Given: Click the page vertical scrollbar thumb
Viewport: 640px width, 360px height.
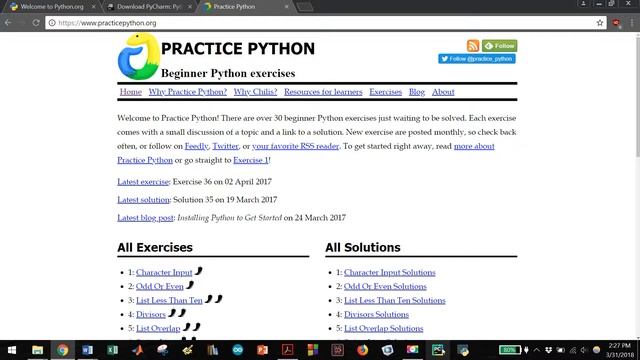Looking at the screenshot, I should click(637, 97).
